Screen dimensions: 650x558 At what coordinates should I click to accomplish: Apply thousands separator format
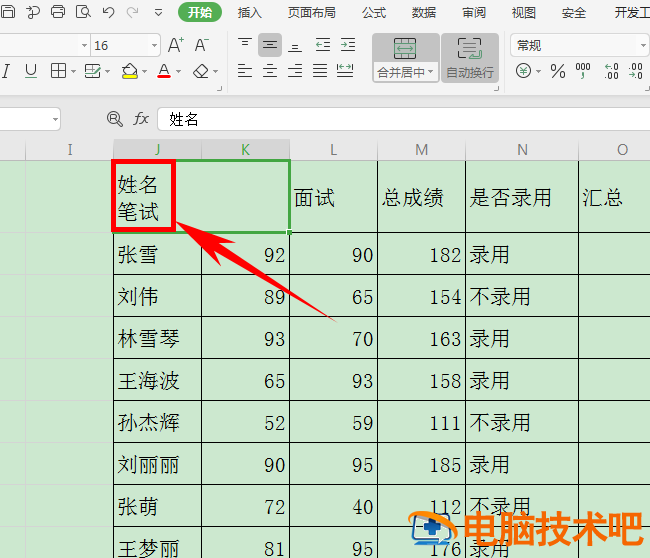pyautogui.click(x=583, y=71)
